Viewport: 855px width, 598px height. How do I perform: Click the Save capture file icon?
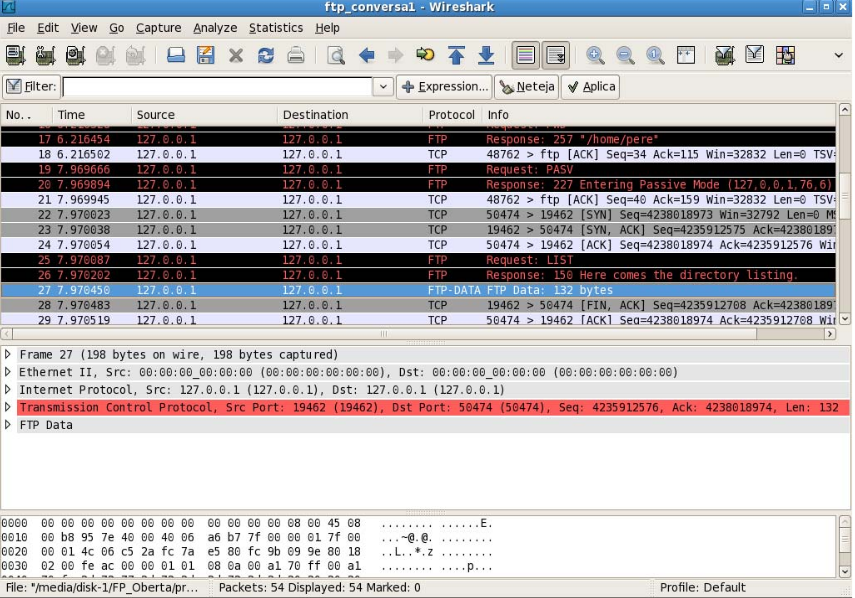[206, 55]
